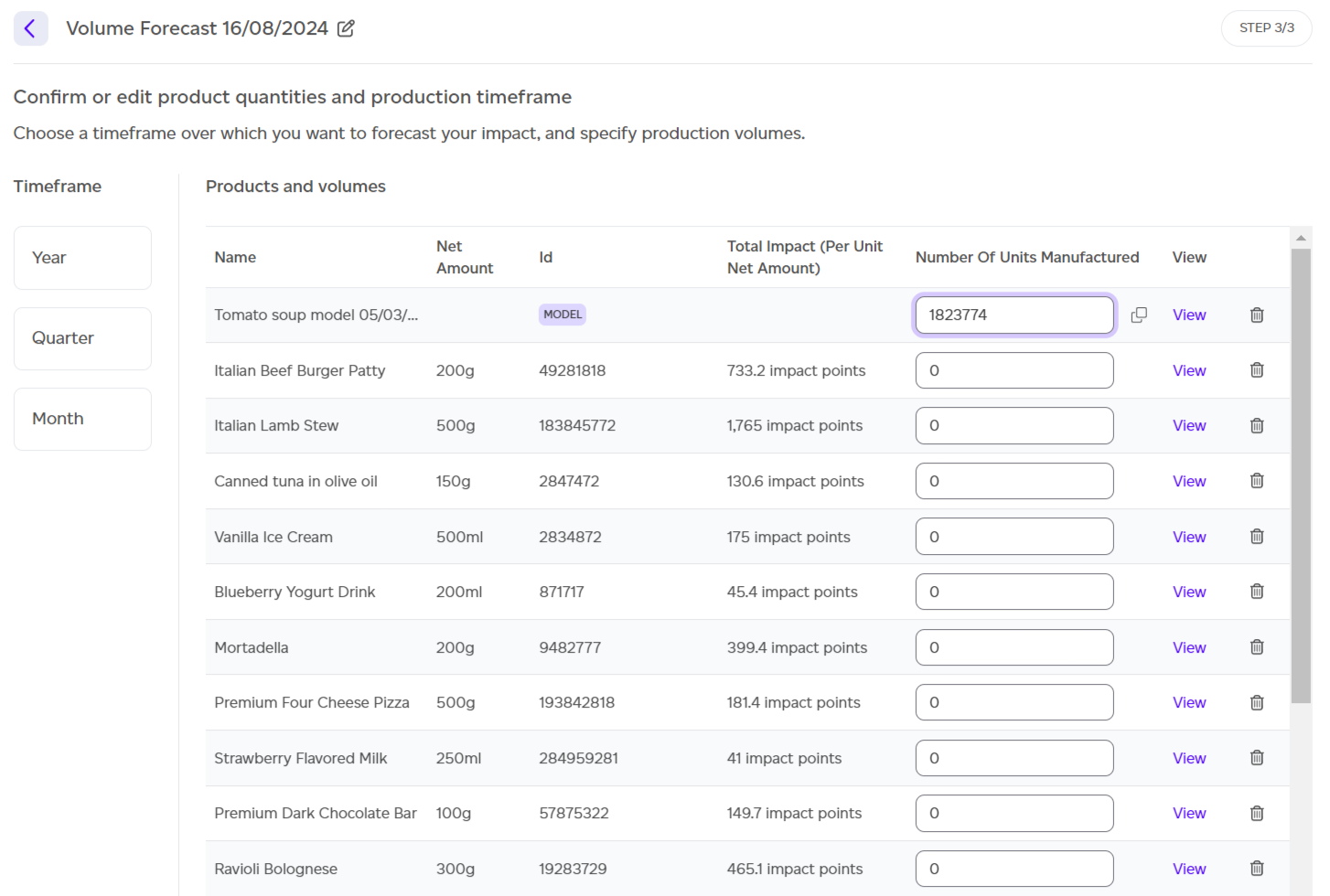Click the '465.1 impact points' cell

pyautogui.click(x=795, y=869)
